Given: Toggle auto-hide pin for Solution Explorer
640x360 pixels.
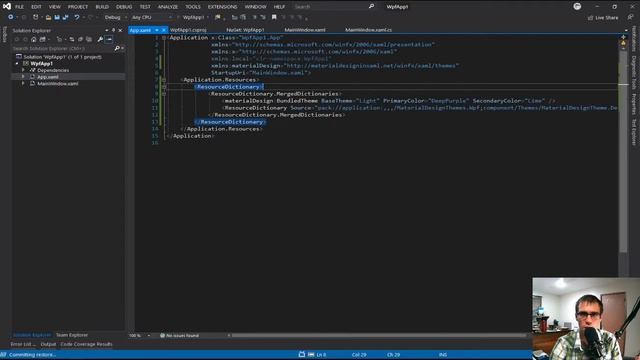Looking at the screenshot, I should 113,30.
